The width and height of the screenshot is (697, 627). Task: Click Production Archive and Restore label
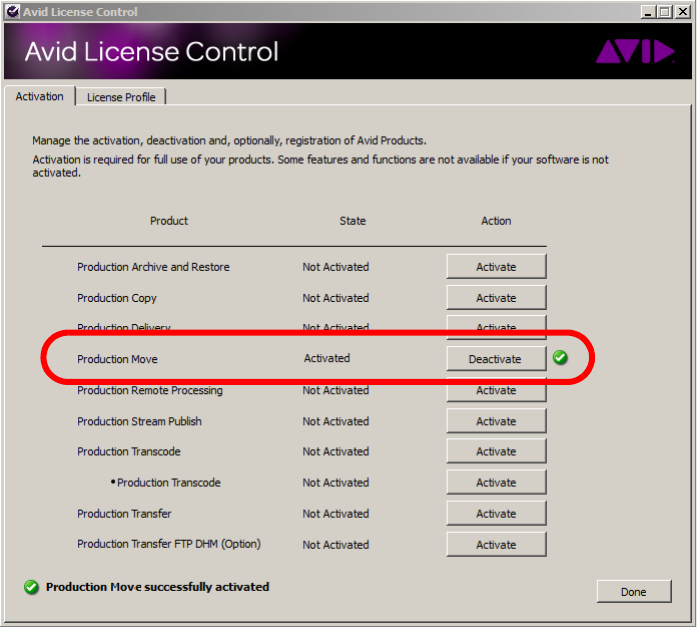[x=153, y=267]
